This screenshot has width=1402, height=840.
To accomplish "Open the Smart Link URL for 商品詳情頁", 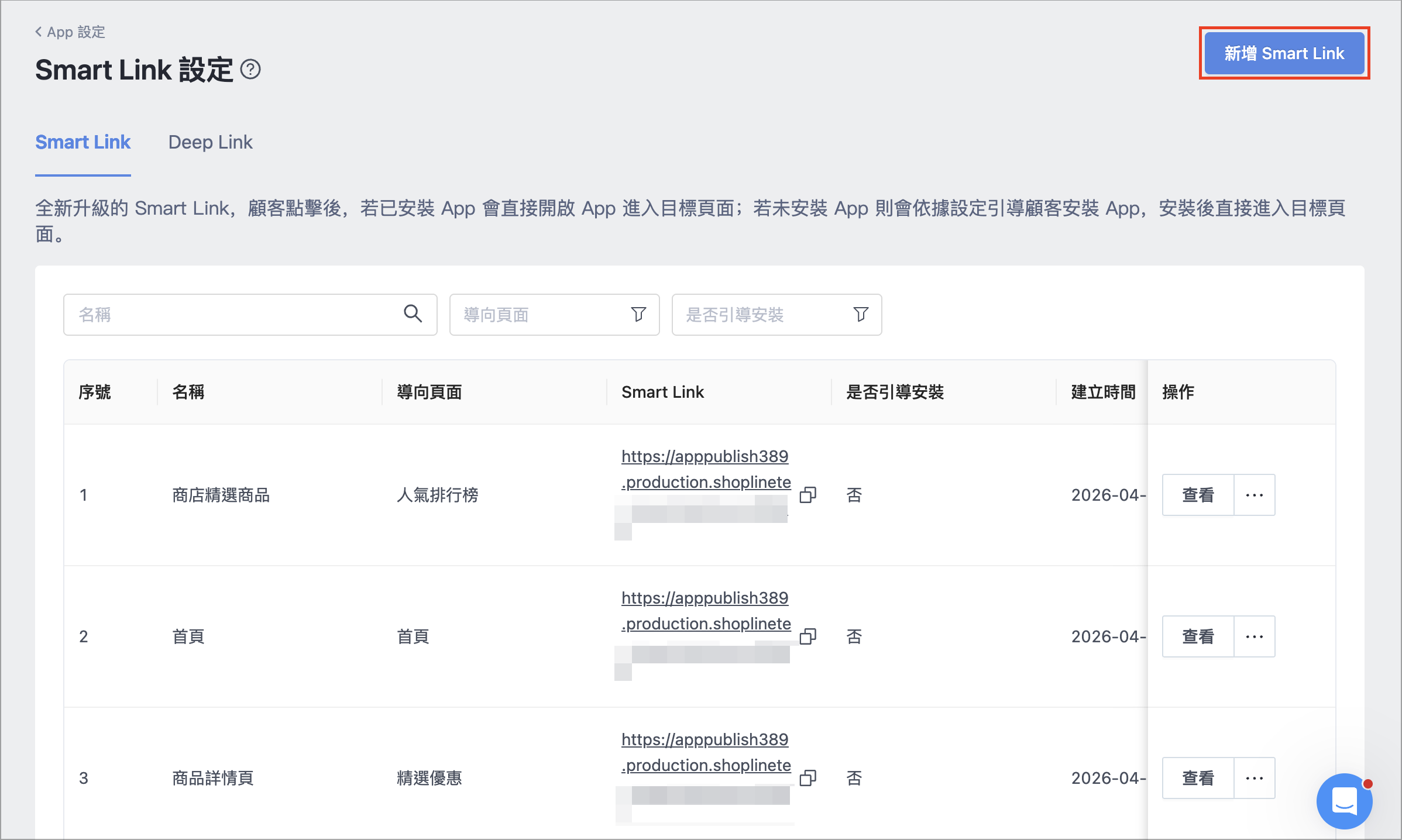I will (706, 752).
